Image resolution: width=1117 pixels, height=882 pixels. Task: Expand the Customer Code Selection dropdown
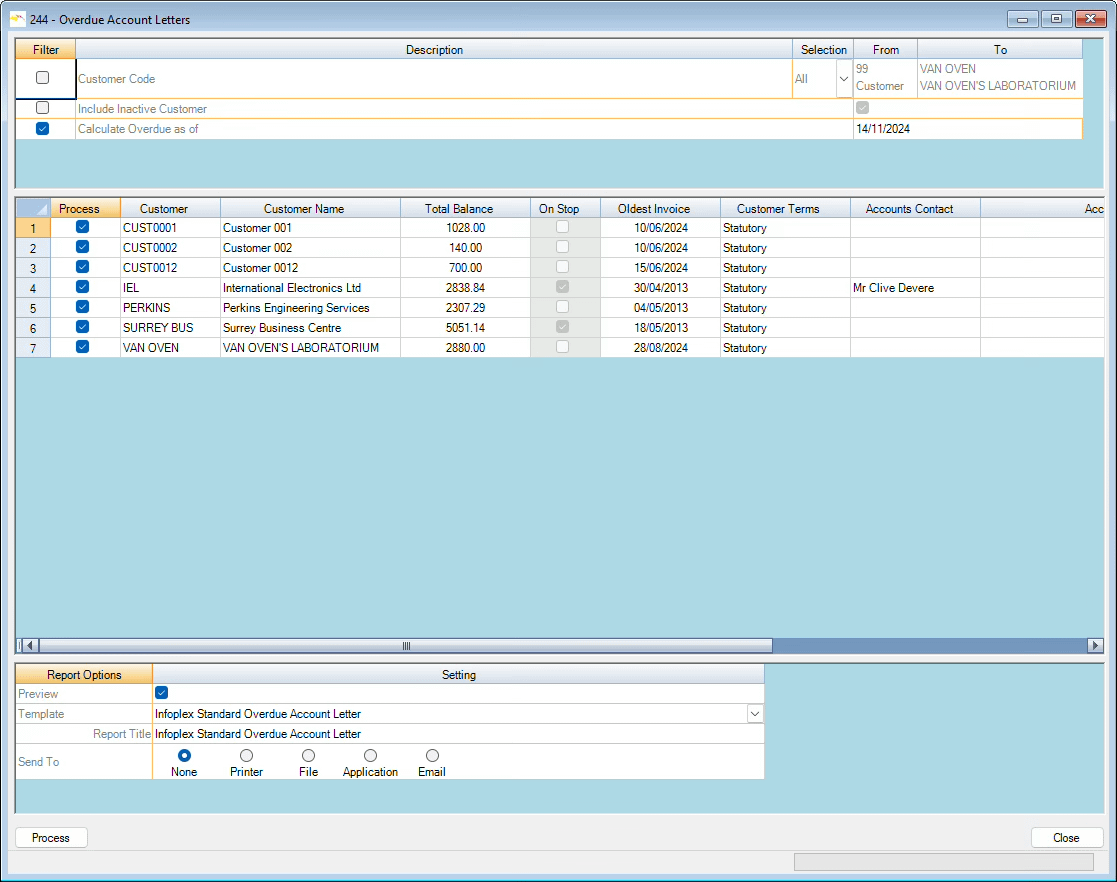pos(843,79)
